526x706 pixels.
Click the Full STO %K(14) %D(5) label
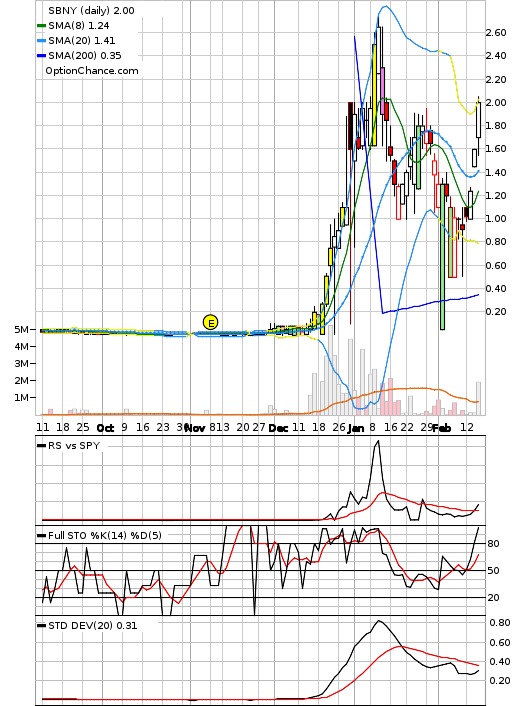[x=104, y=535]
